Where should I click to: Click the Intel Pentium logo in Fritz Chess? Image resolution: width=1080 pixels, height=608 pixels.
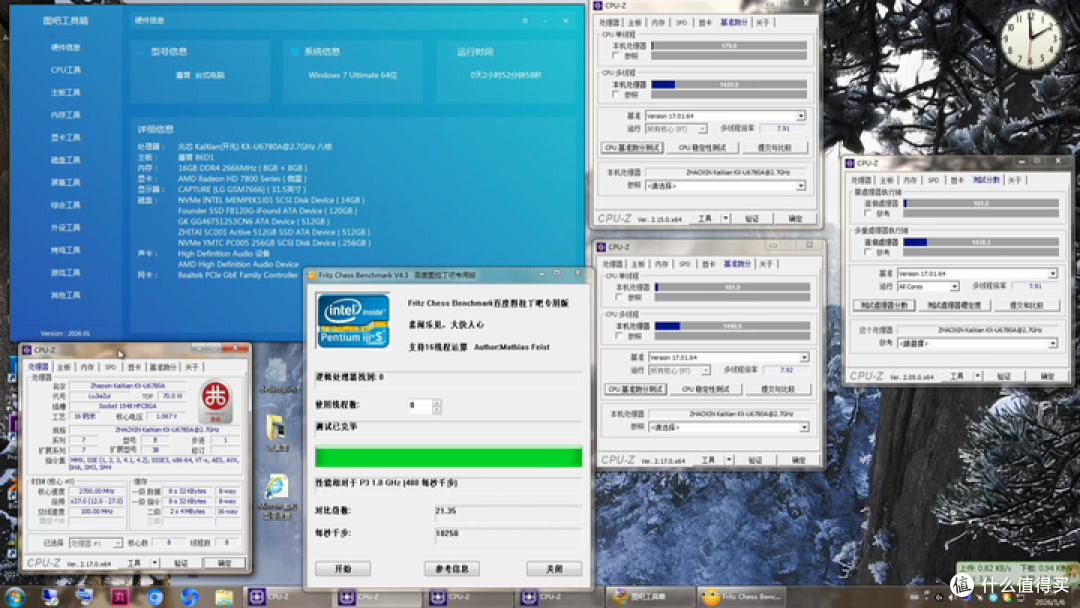pos(353,320)
